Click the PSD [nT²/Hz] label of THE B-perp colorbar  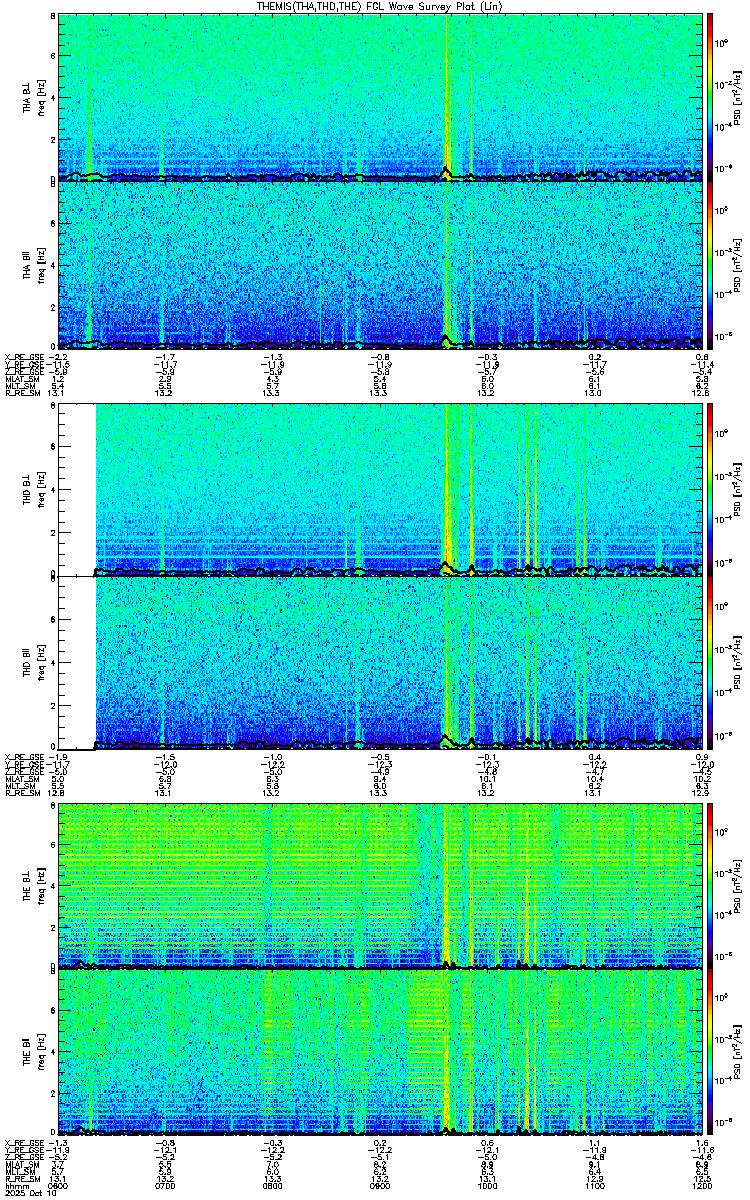coord(736,885)
